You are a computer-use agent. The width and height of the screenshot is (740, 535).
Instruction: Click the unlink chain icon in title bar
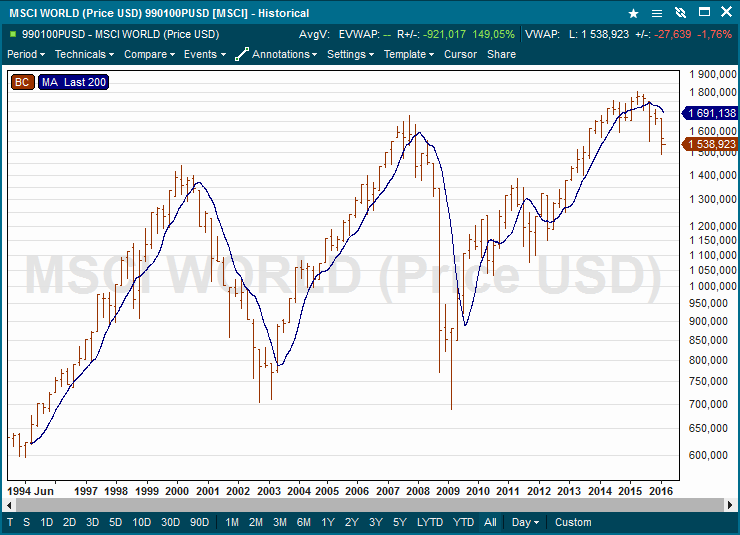tap(680, 13)
